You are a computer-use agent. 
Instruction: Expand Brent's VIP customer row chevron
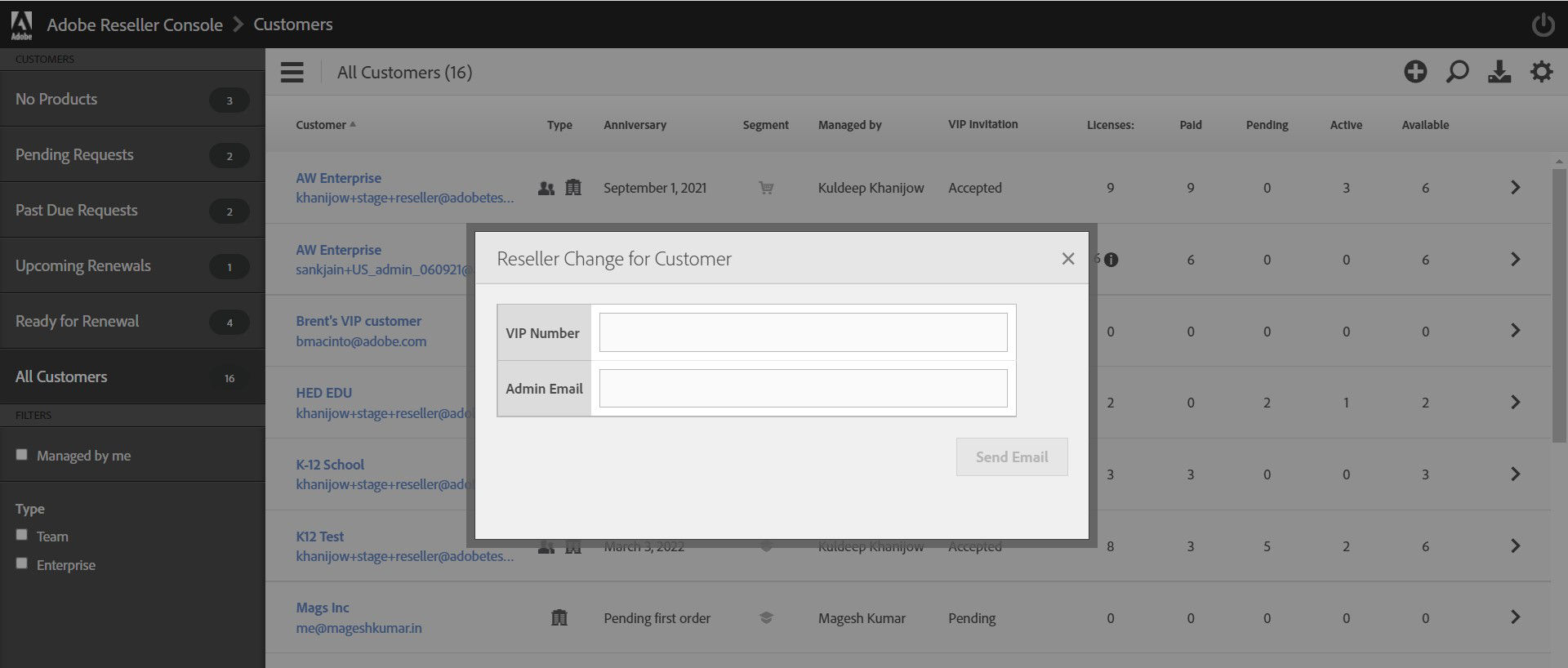click(x=1516, y=331)
